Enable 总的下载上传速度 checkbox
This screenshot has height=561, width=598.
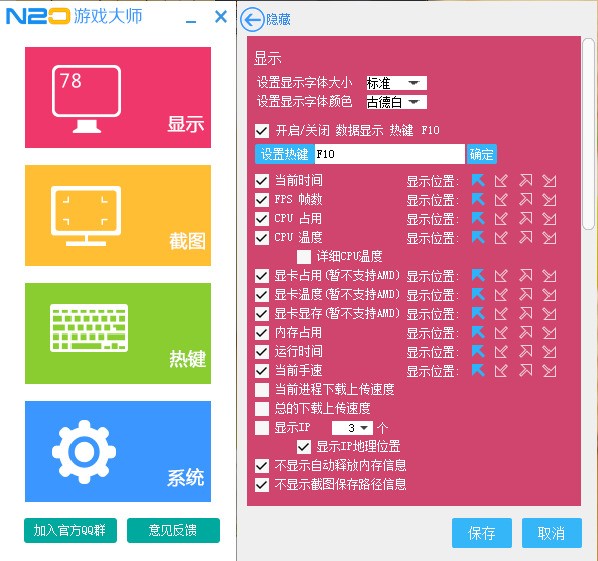(262, 408)
